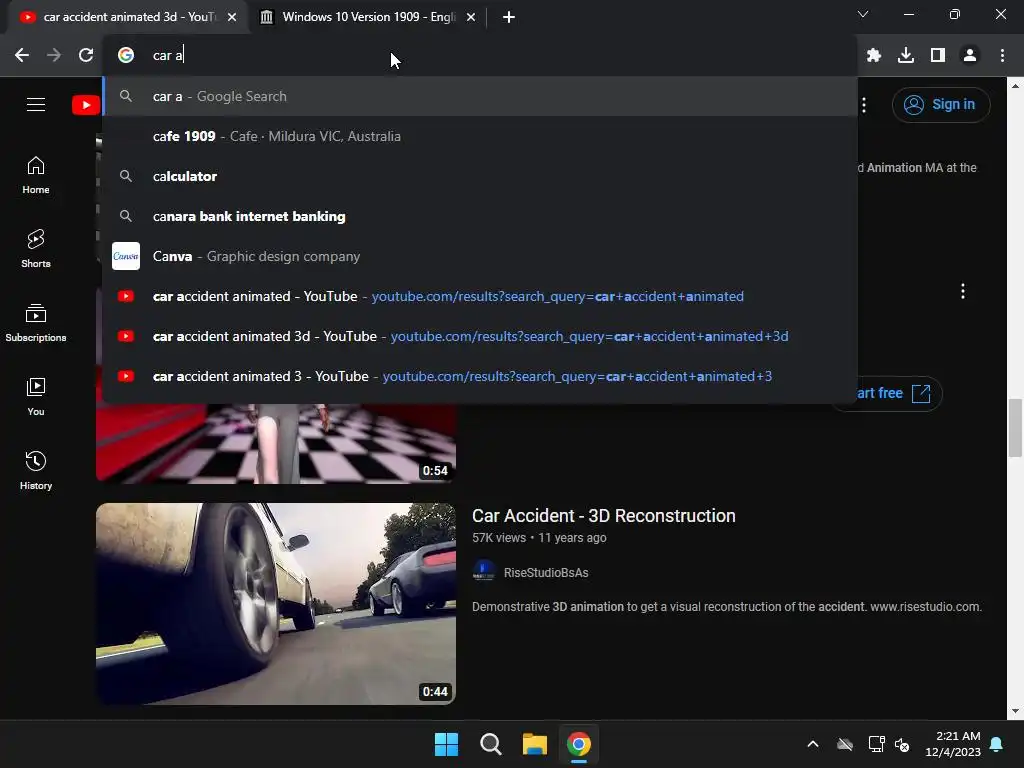Open video options three-dot menu

[963, 291]
